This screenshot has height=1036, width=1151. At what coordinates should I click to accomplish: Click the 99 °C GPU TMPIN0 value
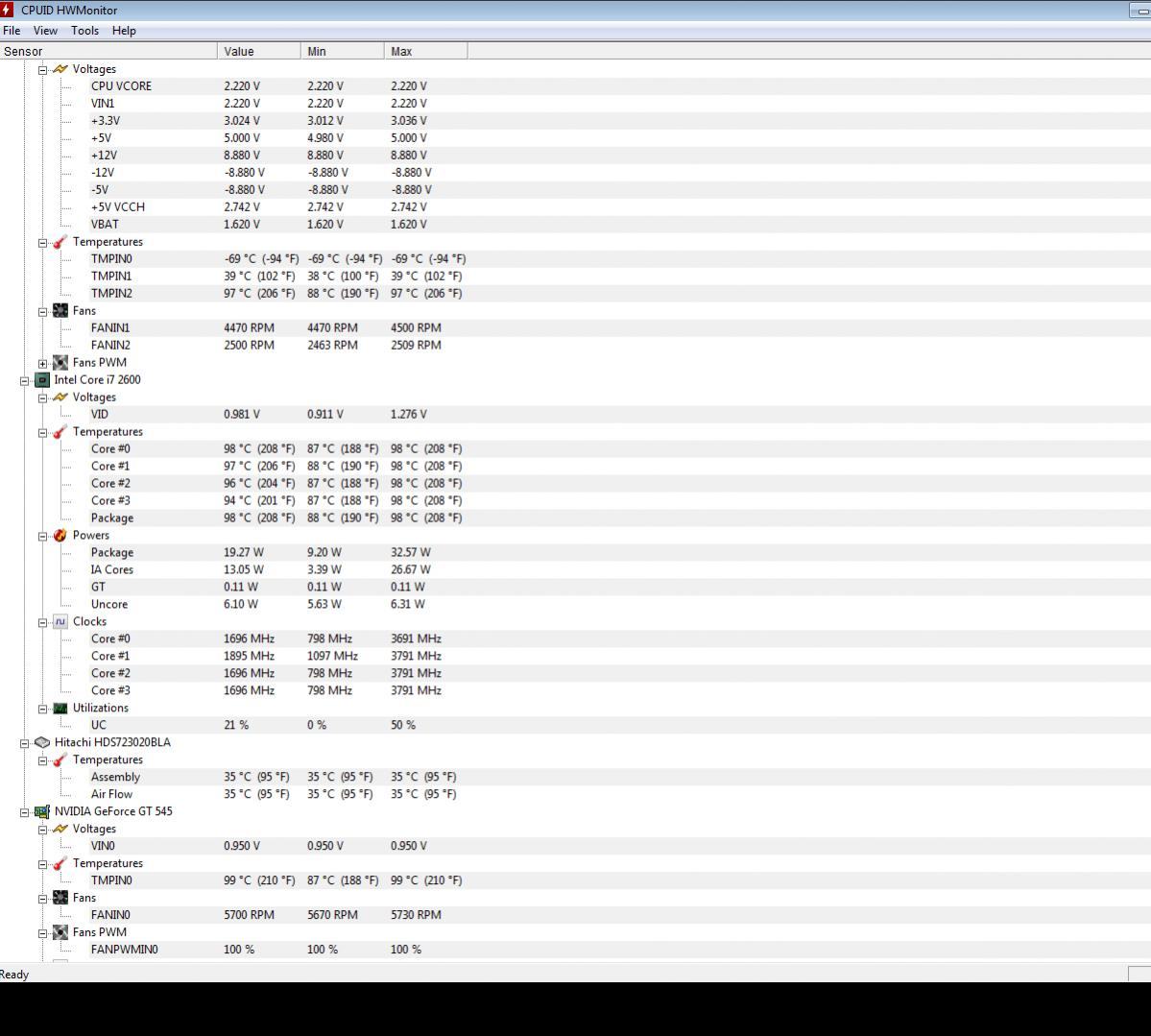[x=259, y=880]
